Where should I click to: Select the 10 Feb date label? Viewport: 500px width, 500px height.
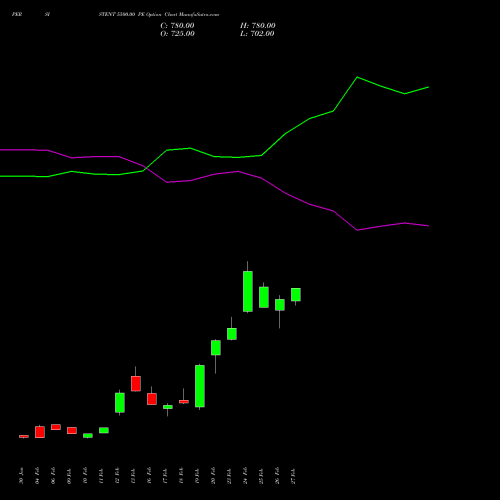click(85, 476)
